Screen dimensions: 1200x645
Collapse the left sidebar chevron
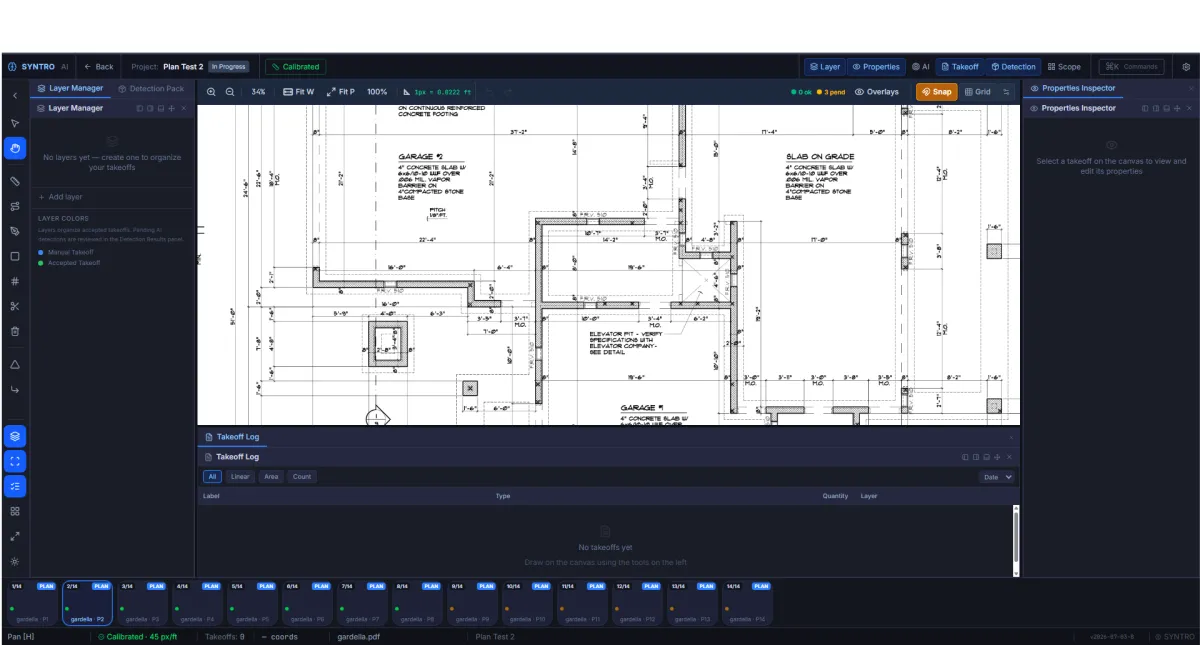coord(15,94)
